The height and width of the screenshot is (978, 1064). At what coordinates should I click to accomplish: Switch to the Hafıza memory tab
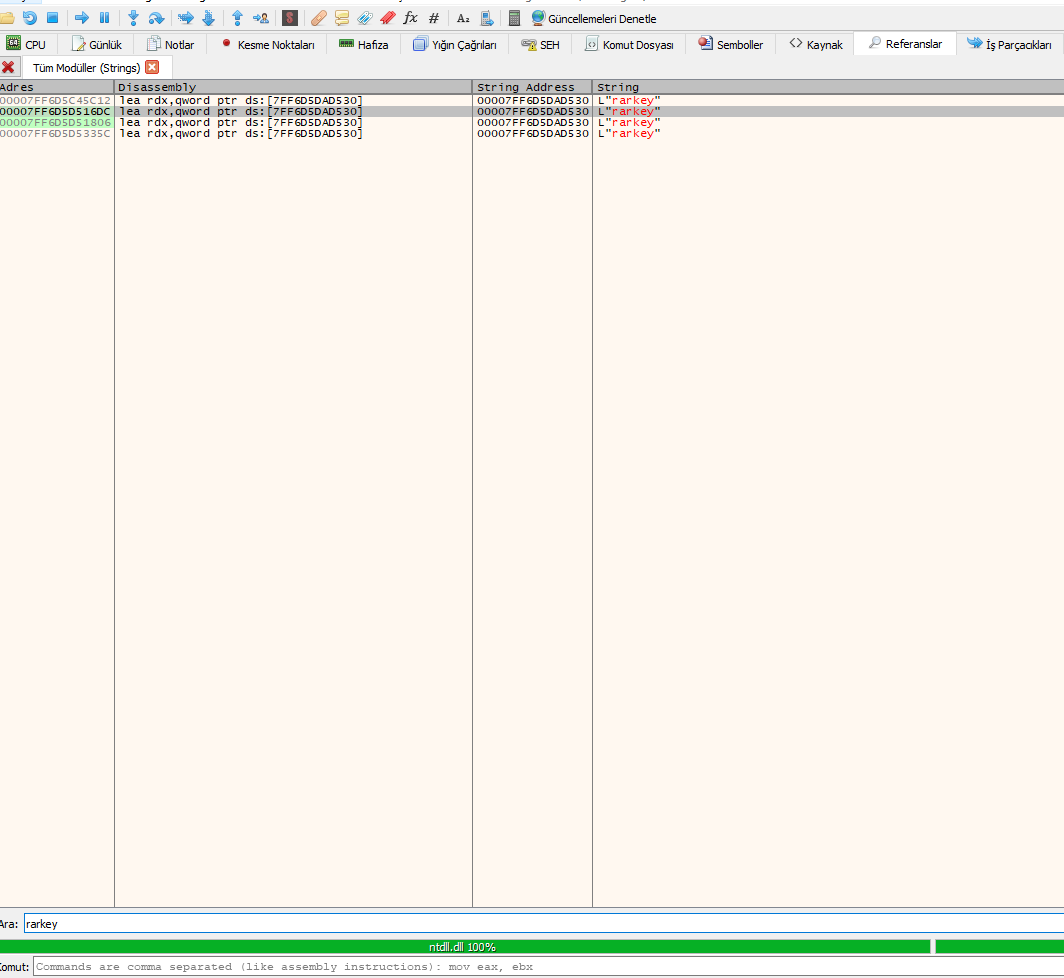tap(364, 44)
